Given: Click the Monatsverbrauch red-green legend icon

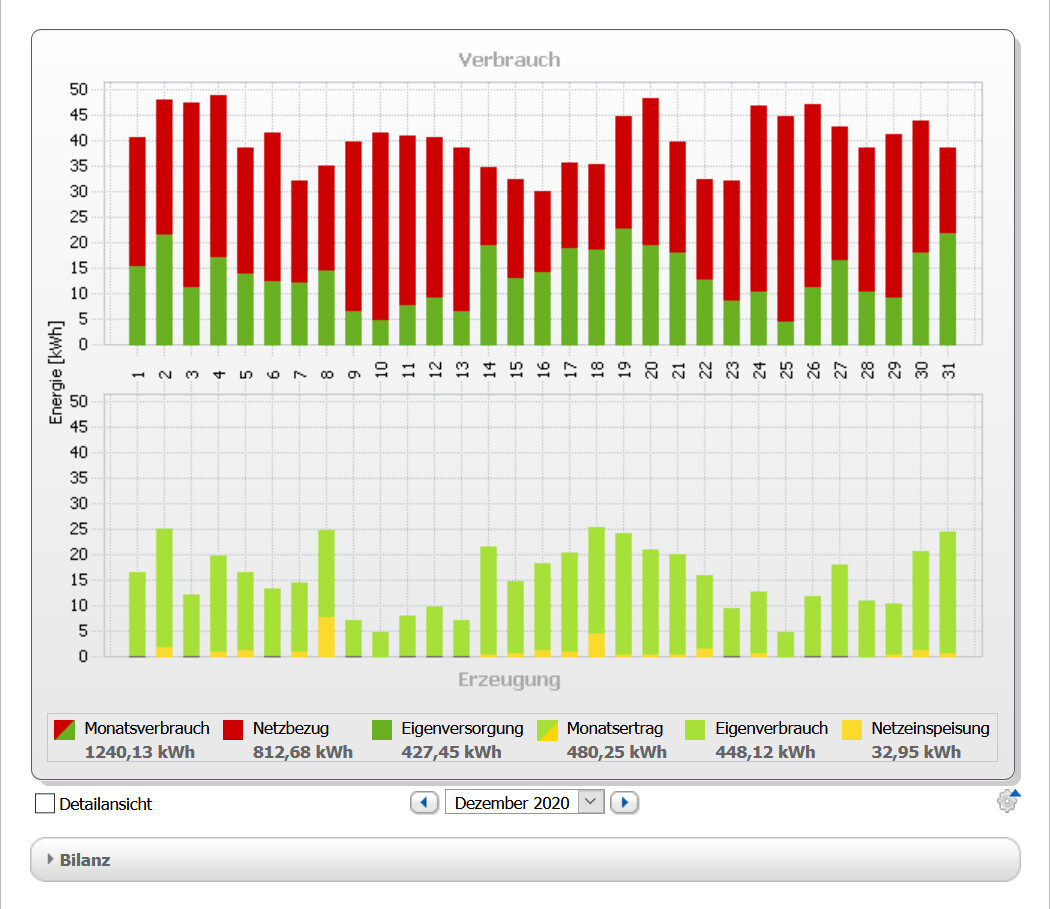Looking at the screenshot, I should pos(65,730).
